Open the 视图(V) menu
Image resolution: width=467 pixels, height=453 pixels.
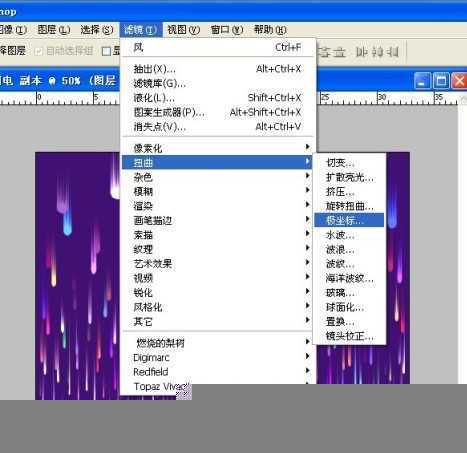click(183, 30)
